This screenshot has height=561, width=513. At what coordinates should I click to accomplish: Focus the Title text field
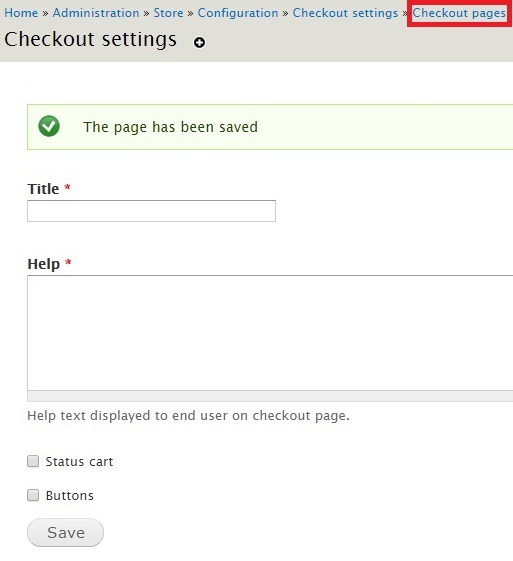(x=151, y=211)
